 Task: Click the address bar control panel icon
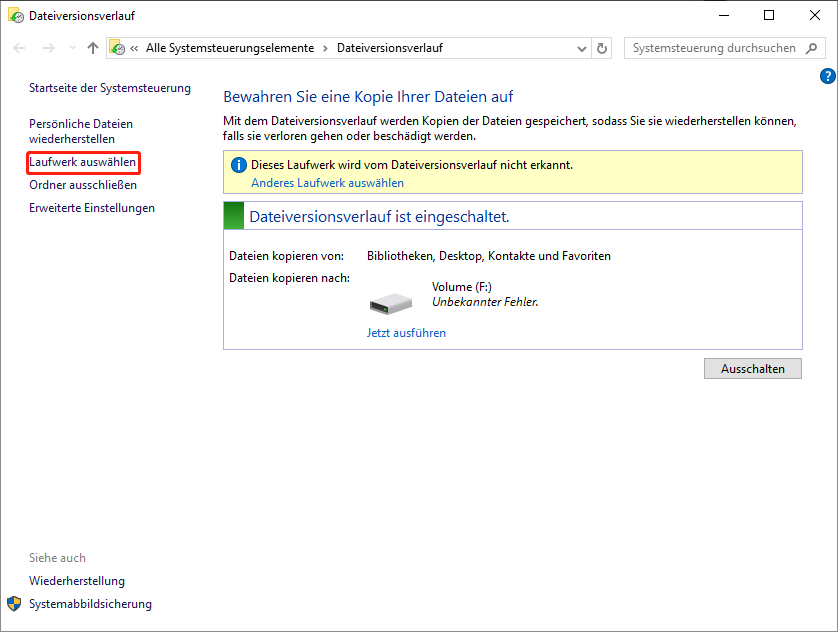[x=118, y=48]
